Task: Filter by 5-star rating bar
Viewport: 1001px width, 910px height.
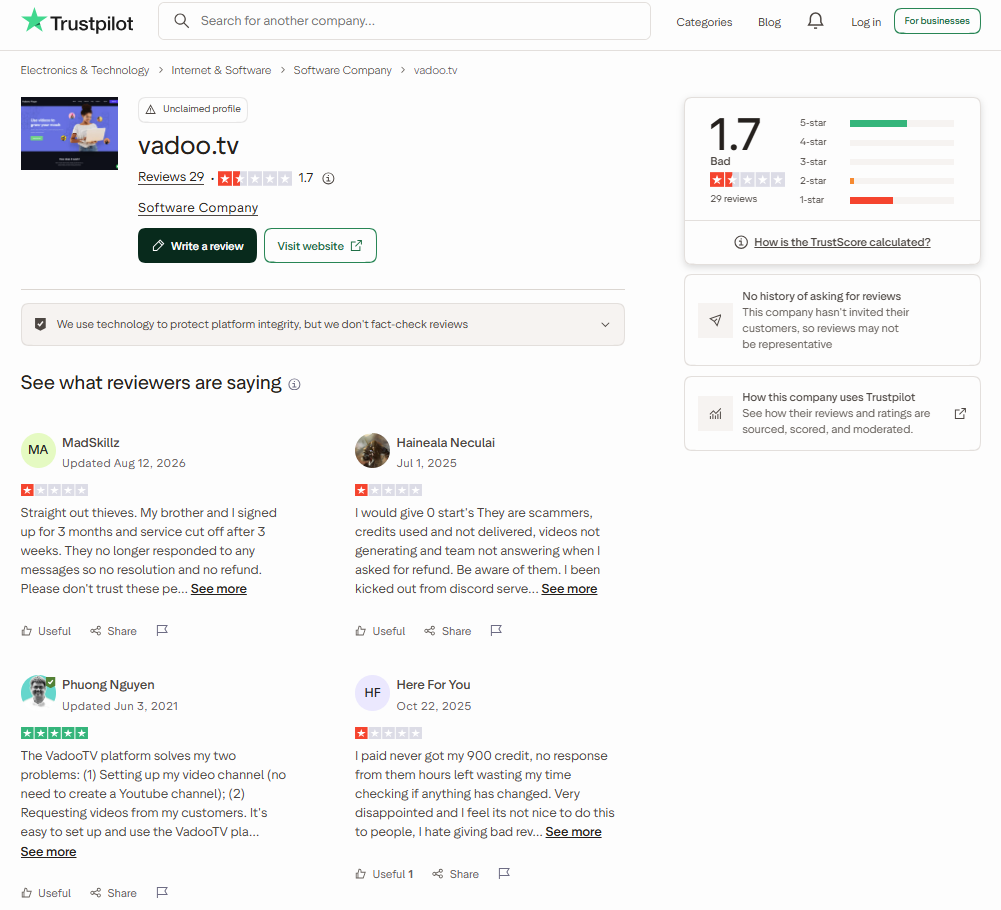Action: click(x=901, y=123)
